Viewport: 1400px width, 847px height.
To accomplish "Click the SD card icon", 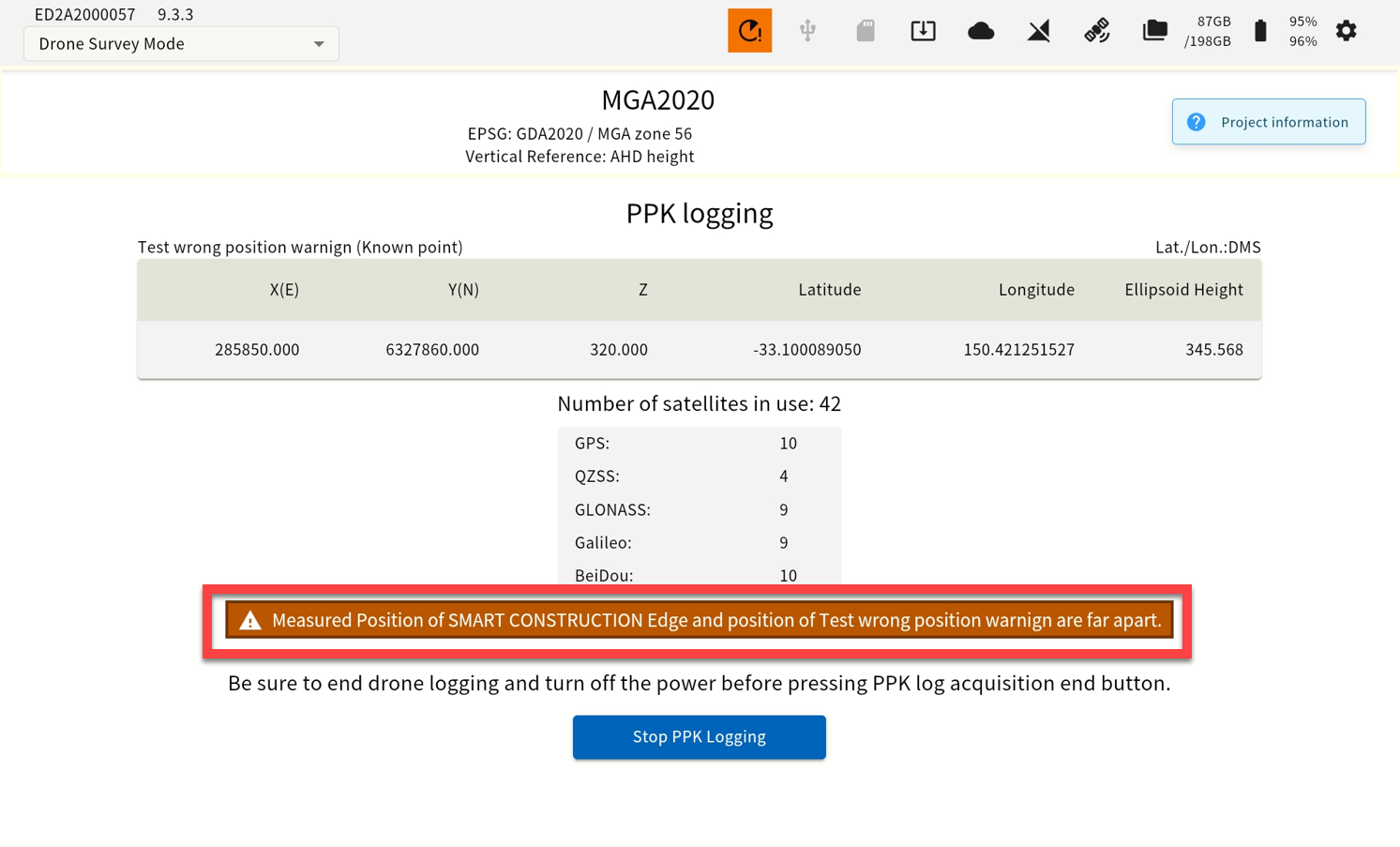I will (866, 31).
